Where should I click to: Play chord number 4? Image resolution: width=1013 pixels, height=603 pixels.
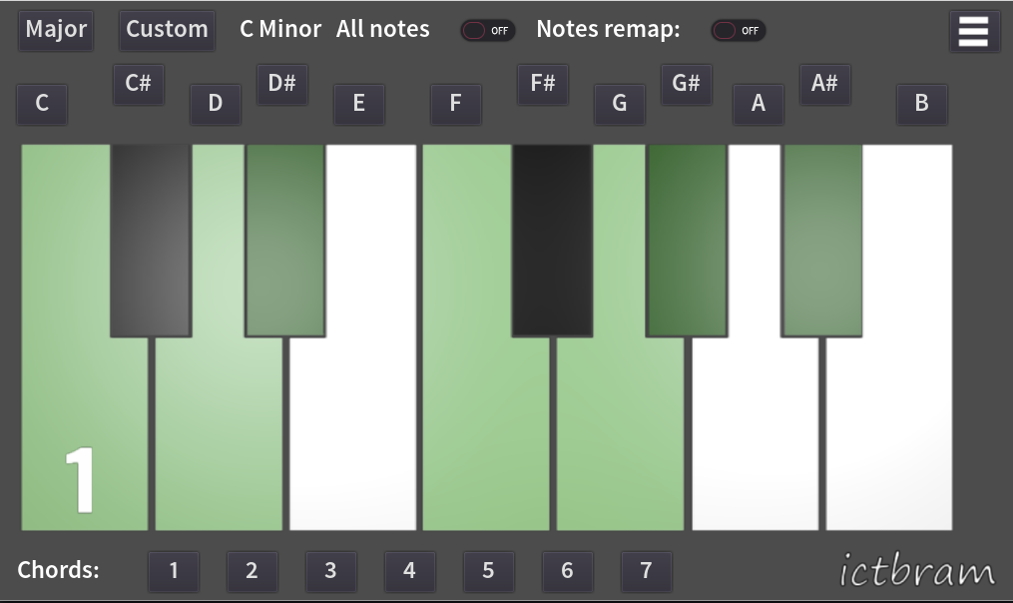point(409,571)
